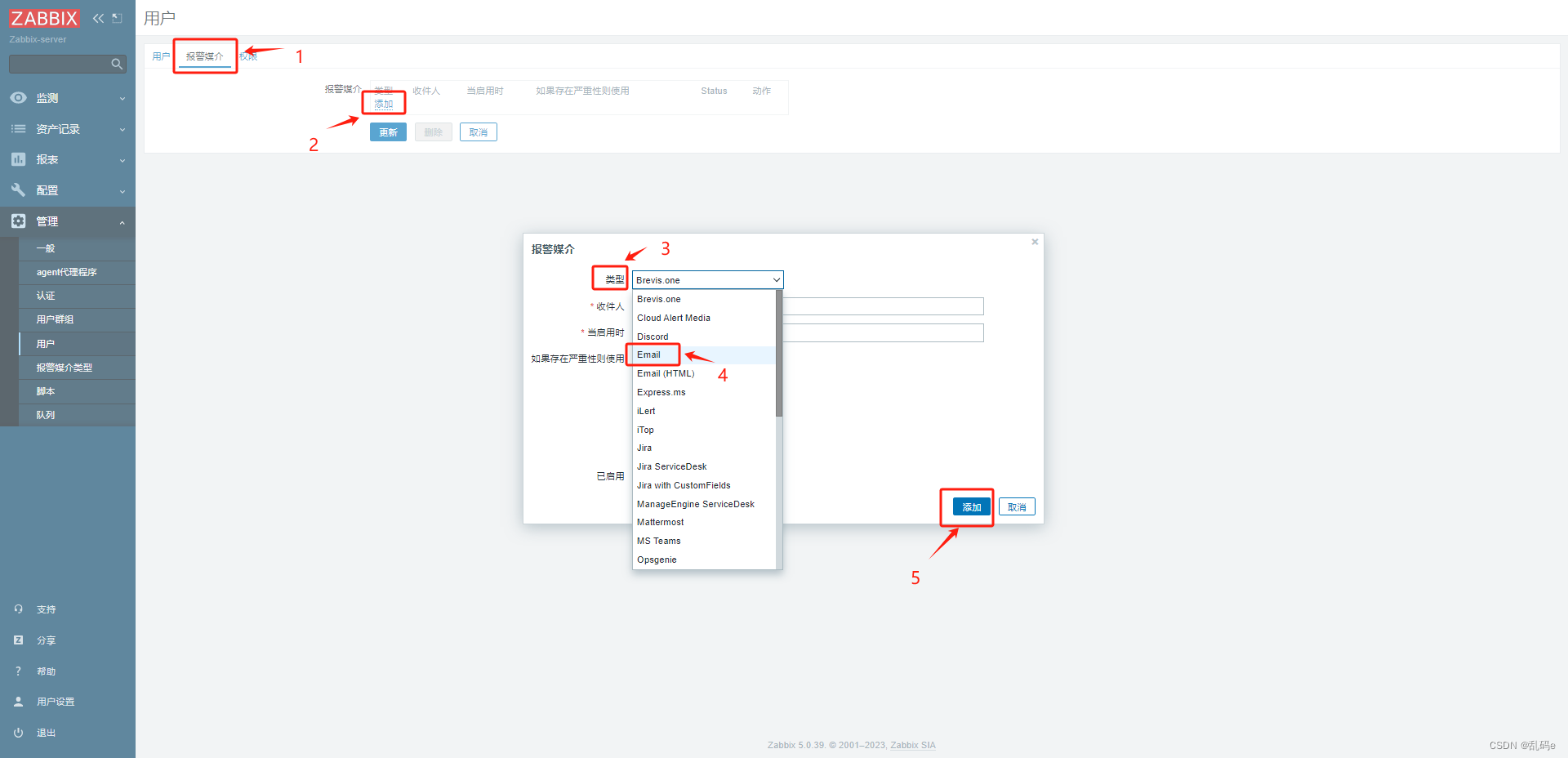Select Email (HTML) option
Image resolution: width=1568 pixels, height=758 pixels.
click(x=704, y=374)
